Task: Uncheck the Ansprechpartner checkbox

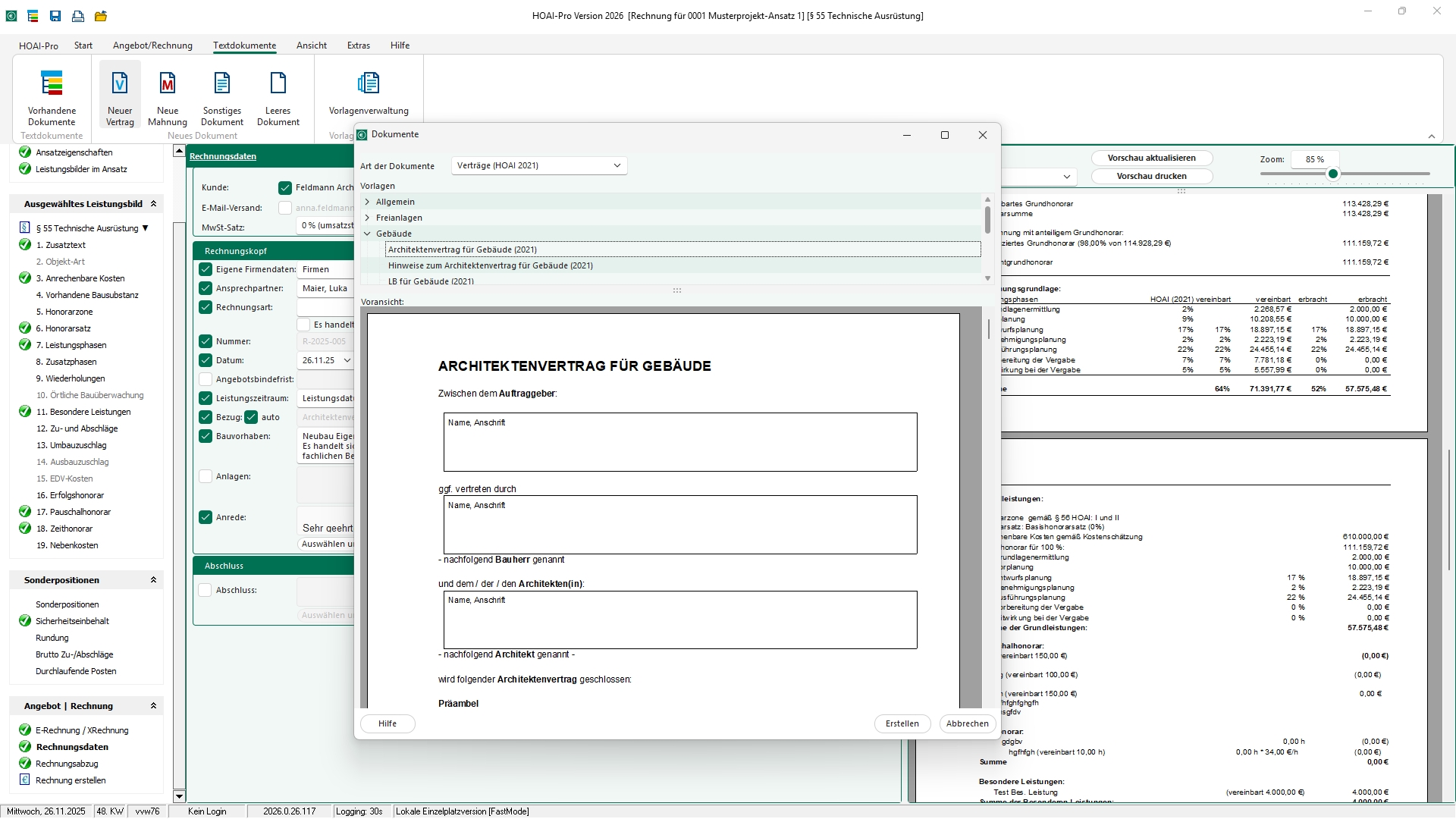Action: (206, 288)
